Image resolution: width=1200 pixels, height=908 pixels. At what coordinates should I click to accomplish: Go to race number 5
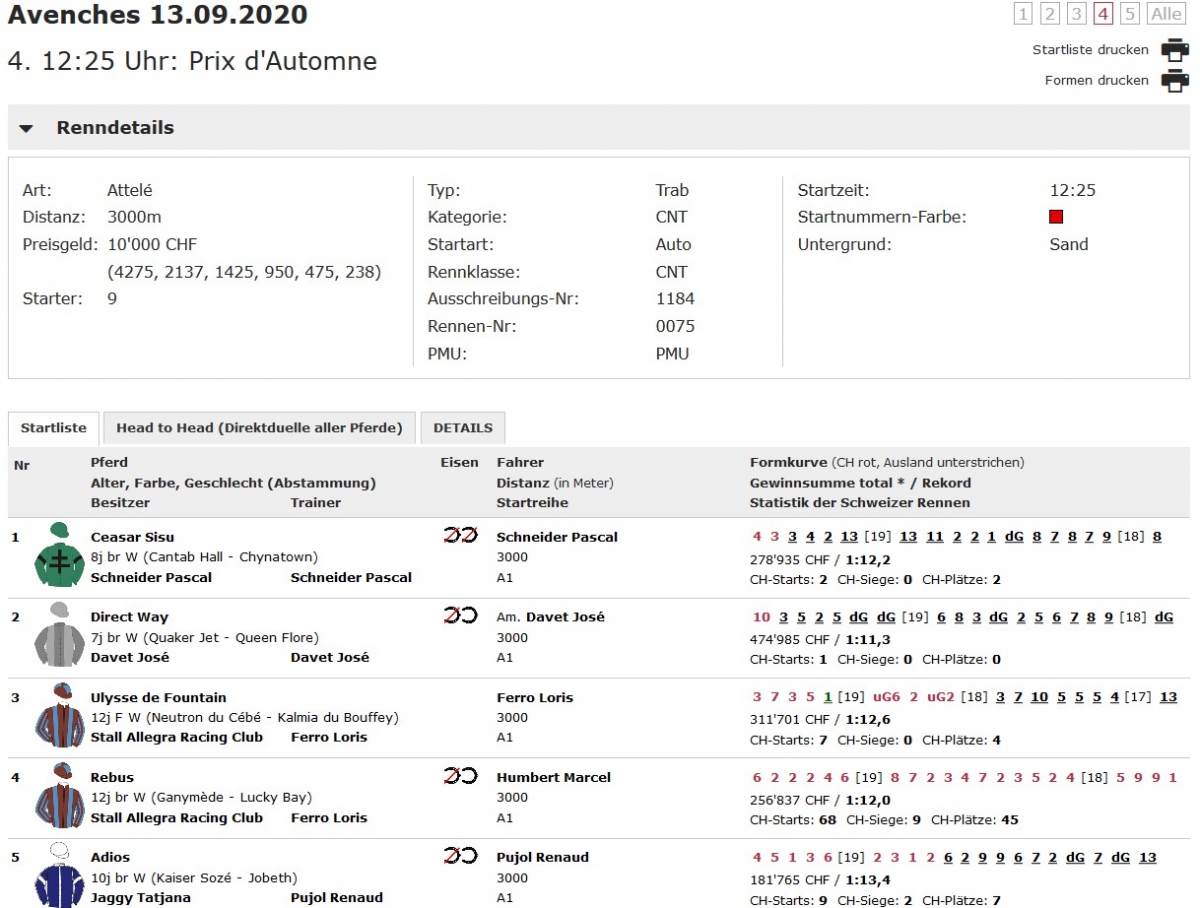[x=1129, y=14]
